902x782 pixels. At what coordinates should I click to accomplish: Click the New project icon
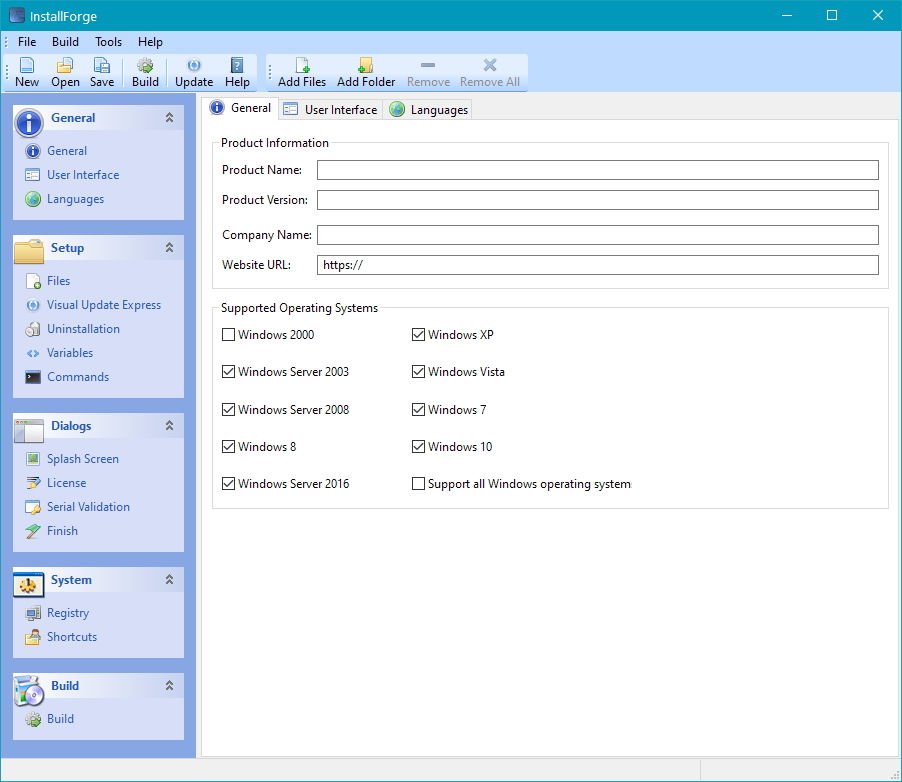[x=26, y=71]
